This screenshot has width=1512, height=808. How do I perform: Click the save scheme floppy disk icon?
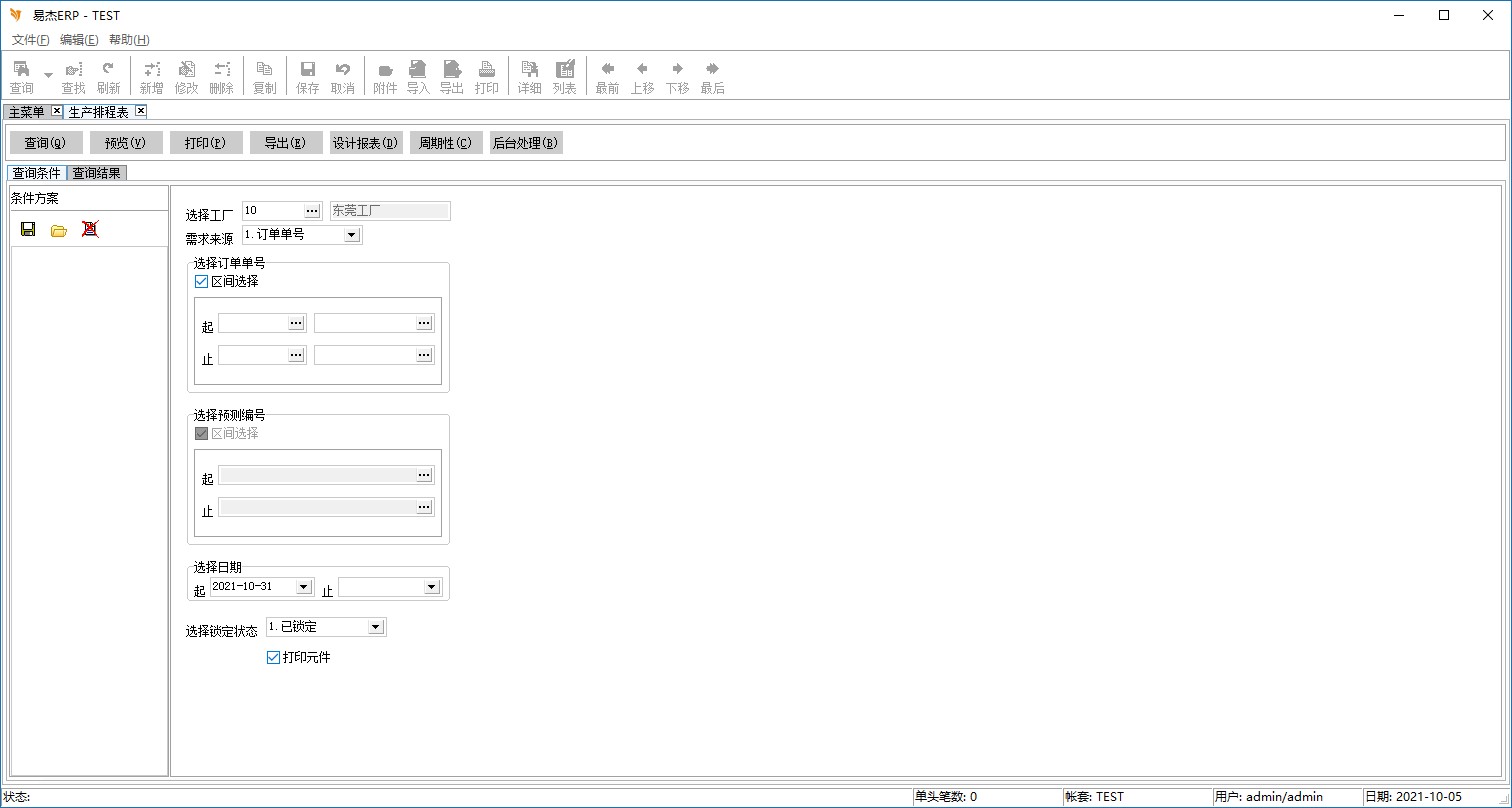[28, 229]
